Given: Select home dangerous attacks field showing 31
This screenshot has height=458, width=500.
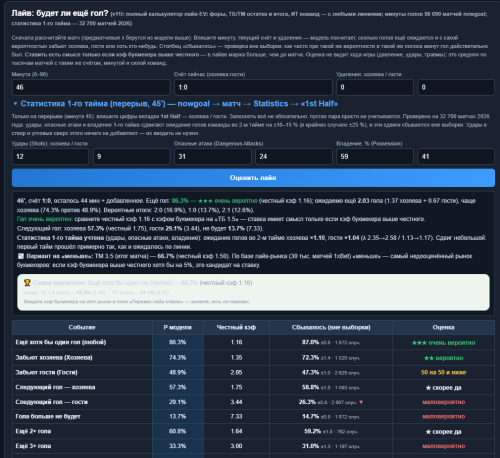Looking at the screenshot, I should click(x=213, y=156).
